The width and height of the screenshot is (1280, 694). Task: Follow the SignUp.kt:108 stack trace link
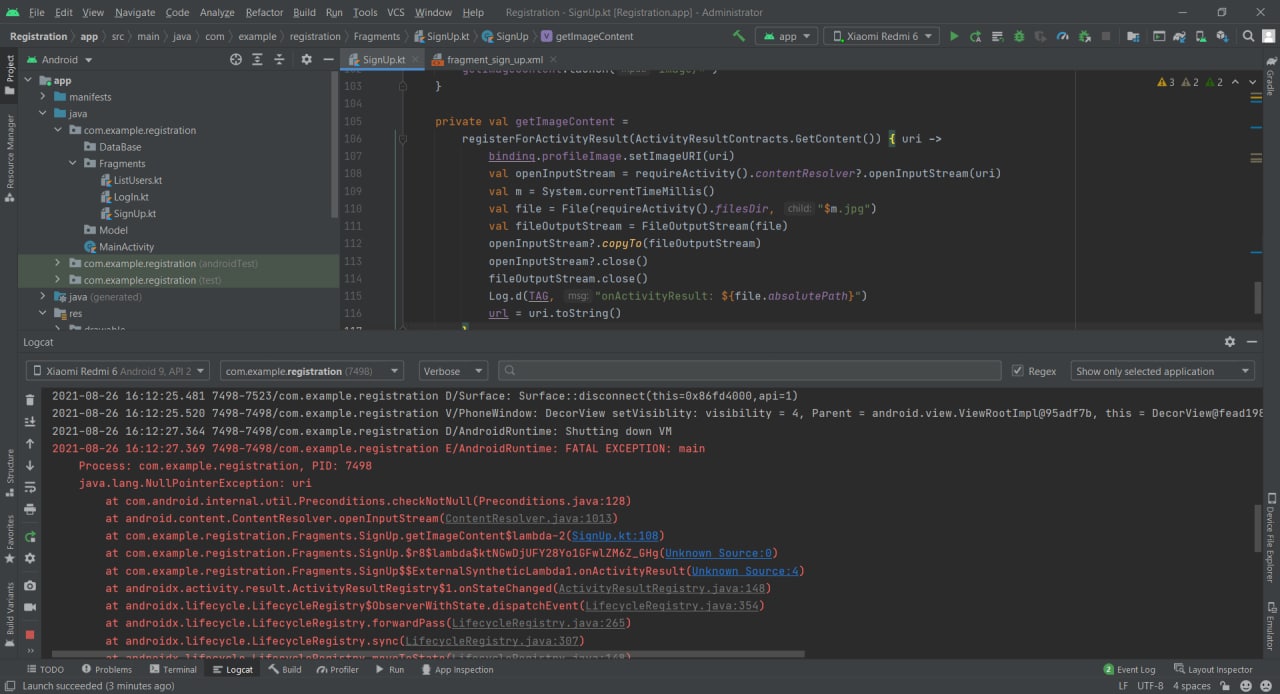(x=614, y=536)
